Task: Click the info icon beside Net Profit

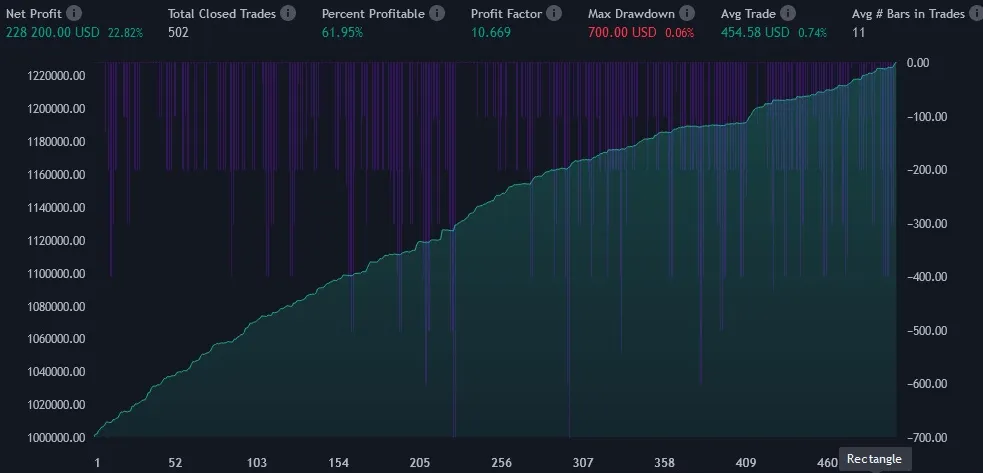Action: [75, 14]
